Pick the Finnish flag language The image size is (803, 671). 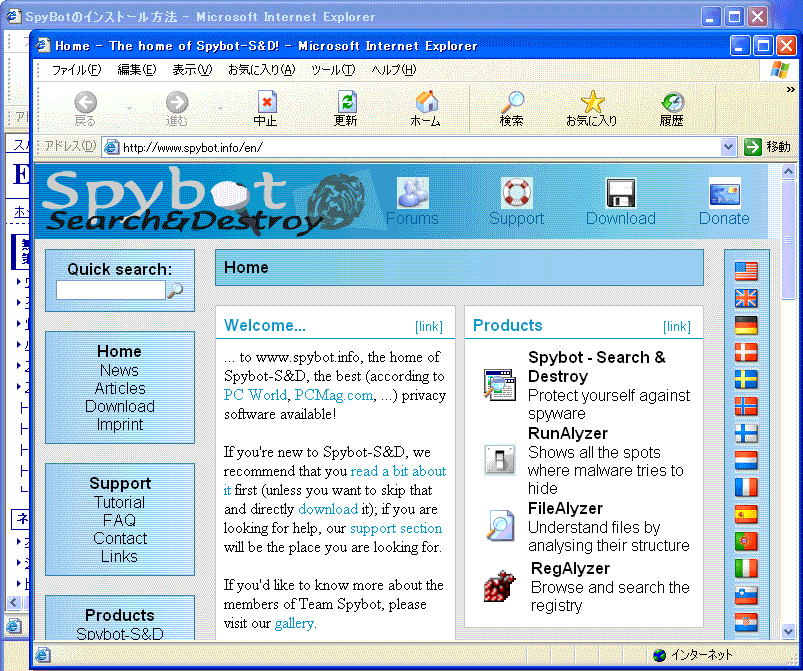tap(746, 433)
